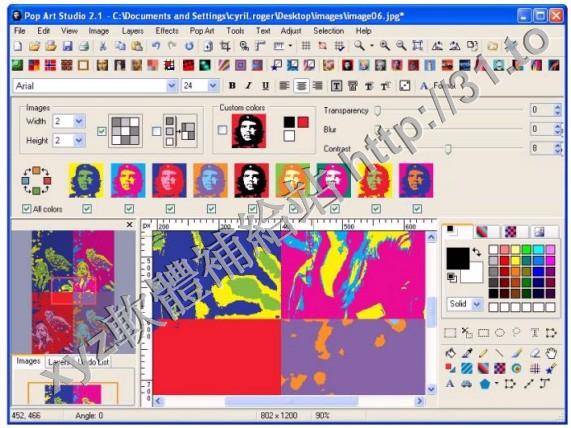Open the Height dropdown

[79, 140]
